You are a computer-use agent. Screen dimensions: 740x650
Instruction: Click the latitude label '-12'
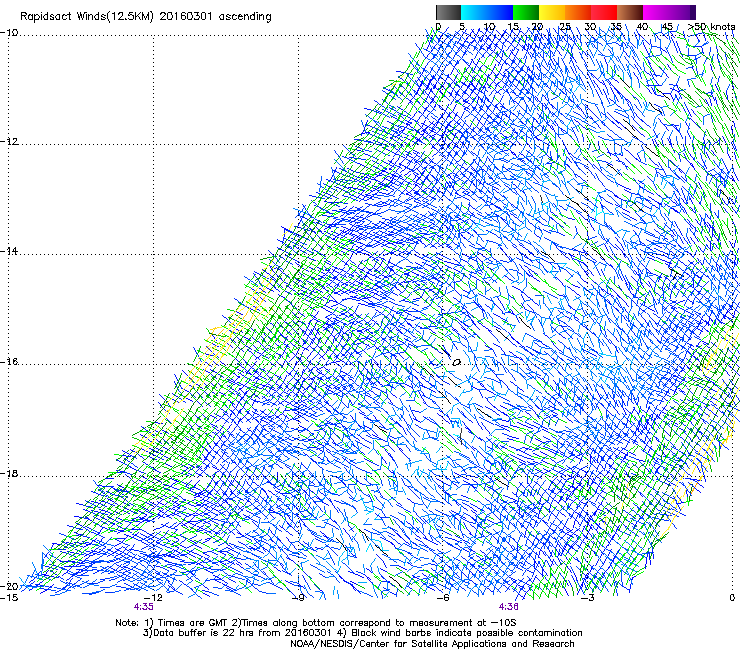coord(10,142)
